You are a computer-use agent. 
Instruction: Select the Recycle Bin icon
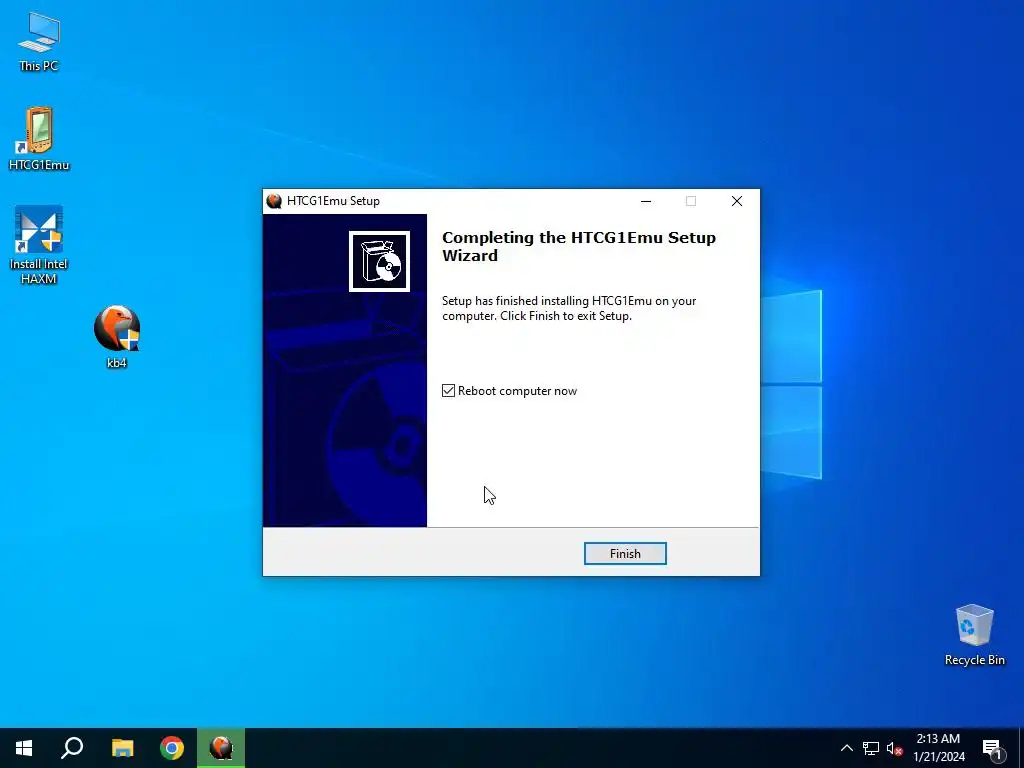coord(974,635)
